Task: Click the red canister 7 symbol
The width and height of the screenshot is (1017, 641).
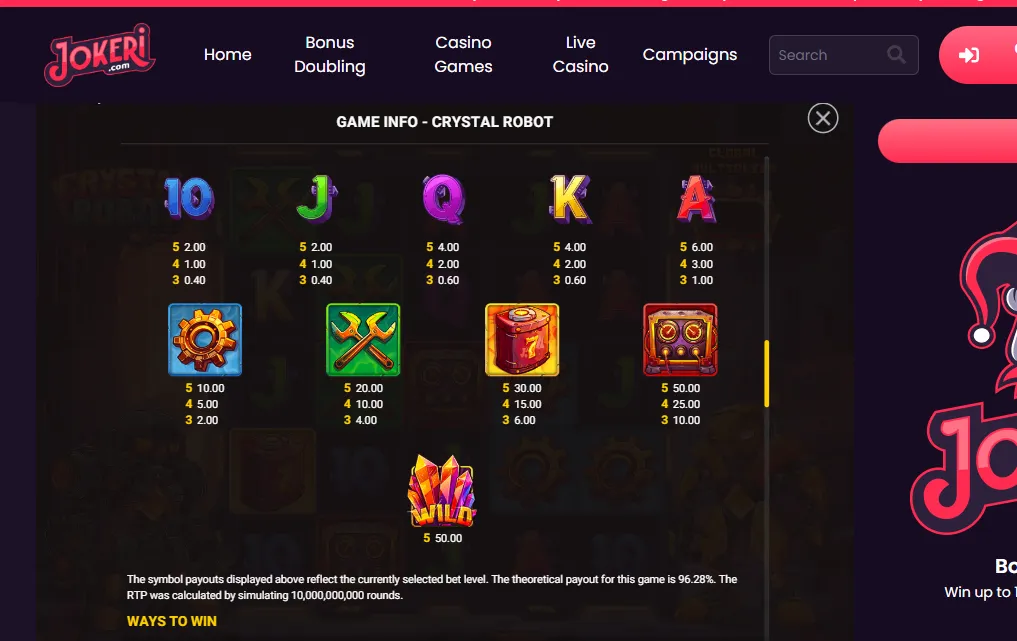Action: [522, 340]
